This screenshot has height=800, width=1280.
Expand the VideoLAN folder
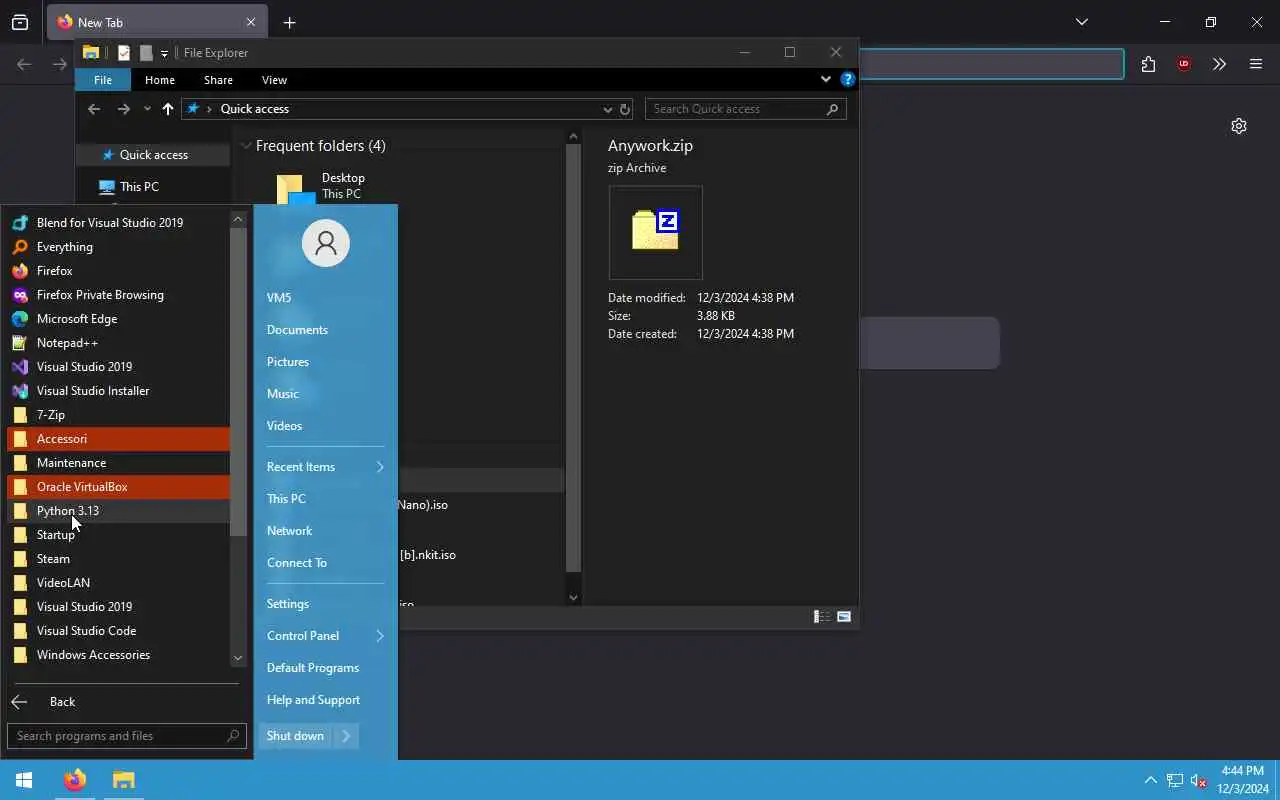coord(118,583)
